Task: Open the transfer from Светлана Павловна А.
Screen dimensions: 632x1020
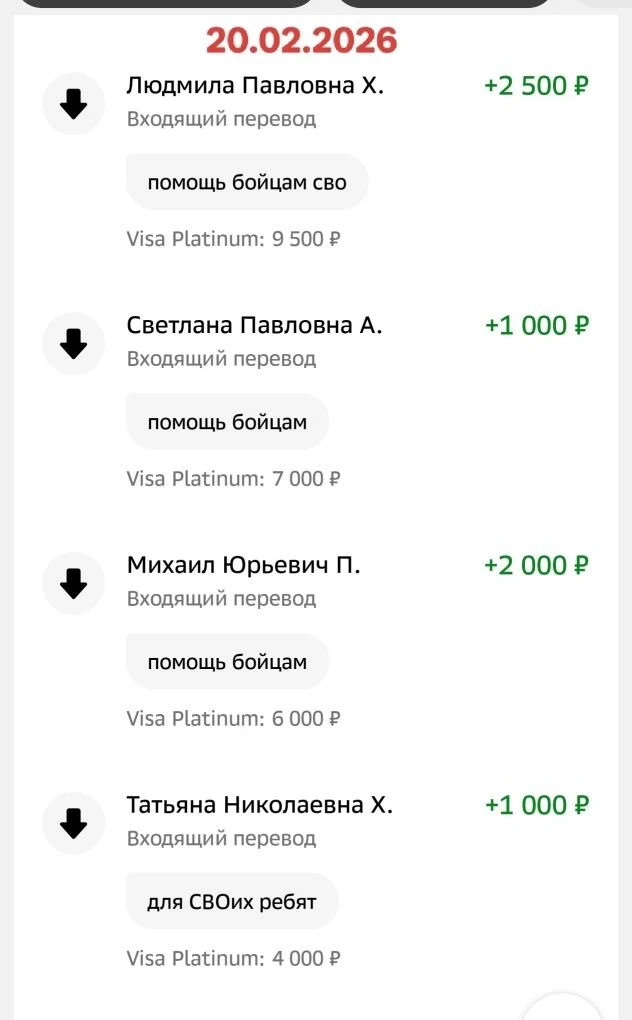Action: pos(254,326)
